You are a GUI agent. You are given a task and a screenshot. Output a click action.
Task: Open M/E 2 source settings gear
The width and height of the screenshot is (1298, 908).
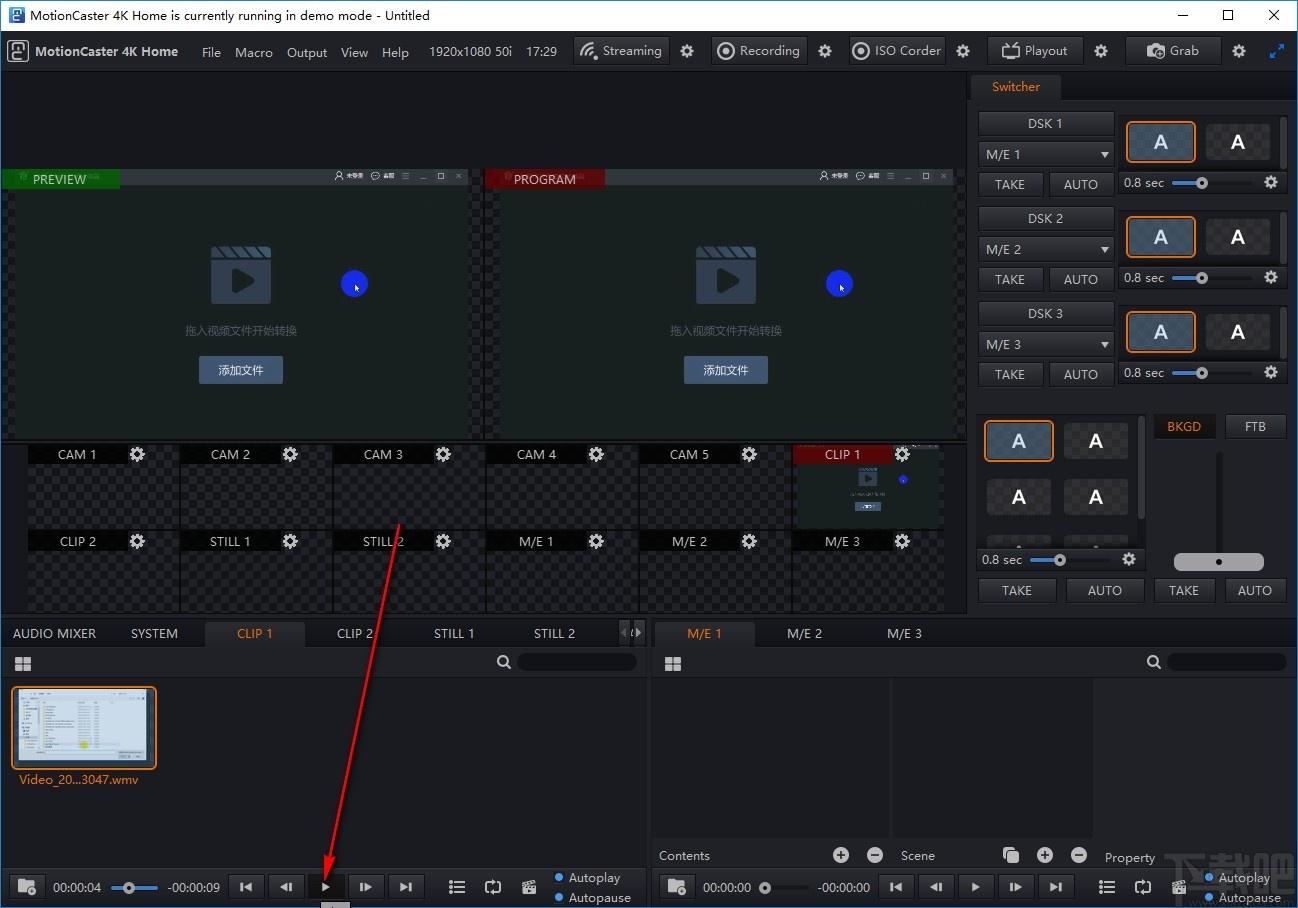(x=749, y=541)
